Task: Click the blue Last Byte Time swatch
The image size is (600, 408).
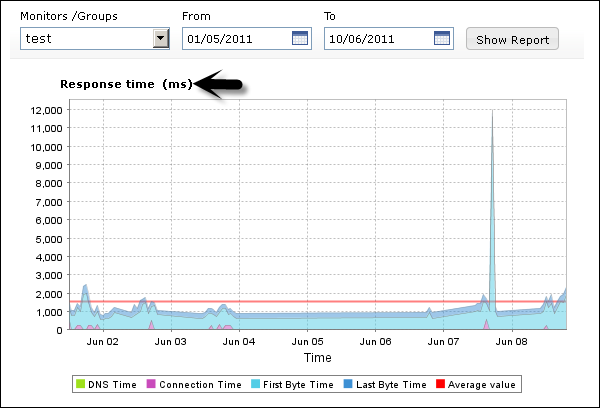Action: [x=347, y=384]
